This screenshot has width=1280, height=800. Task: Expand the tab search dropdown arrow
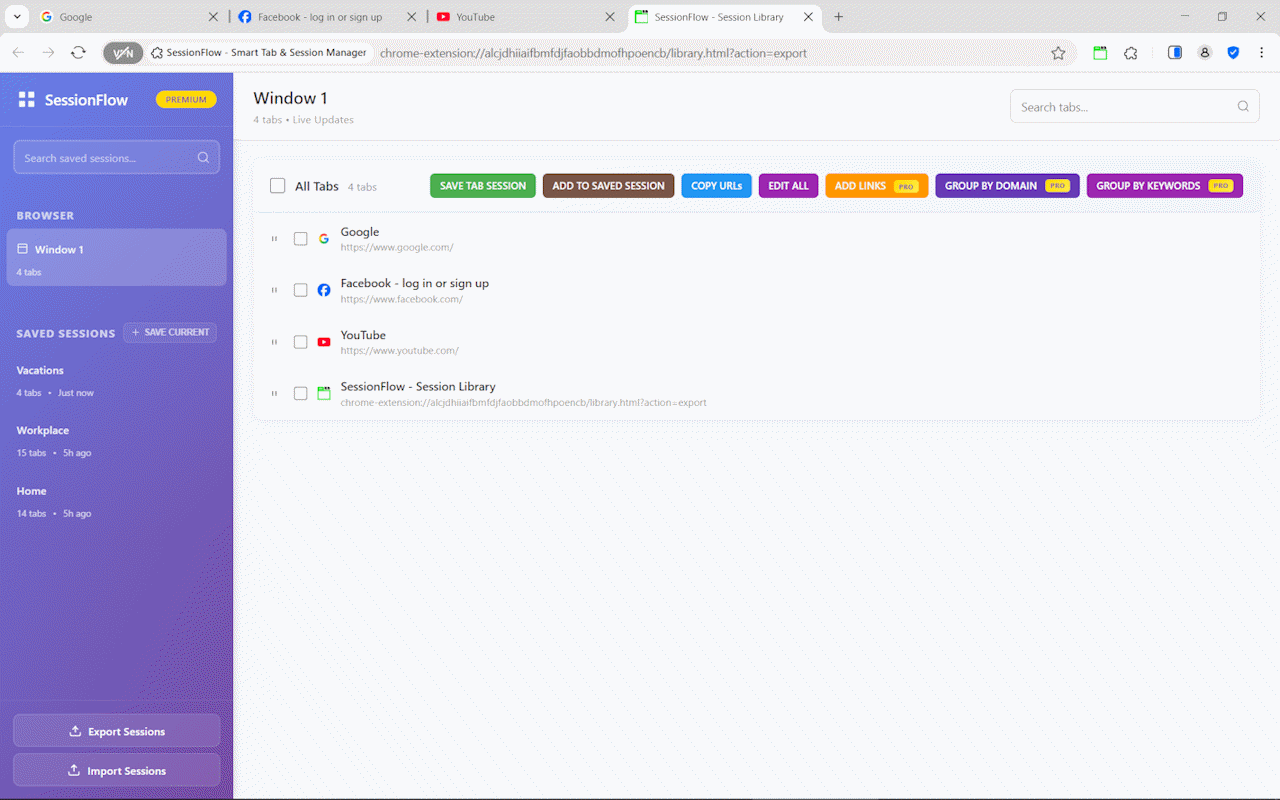[x=18, y=17]
